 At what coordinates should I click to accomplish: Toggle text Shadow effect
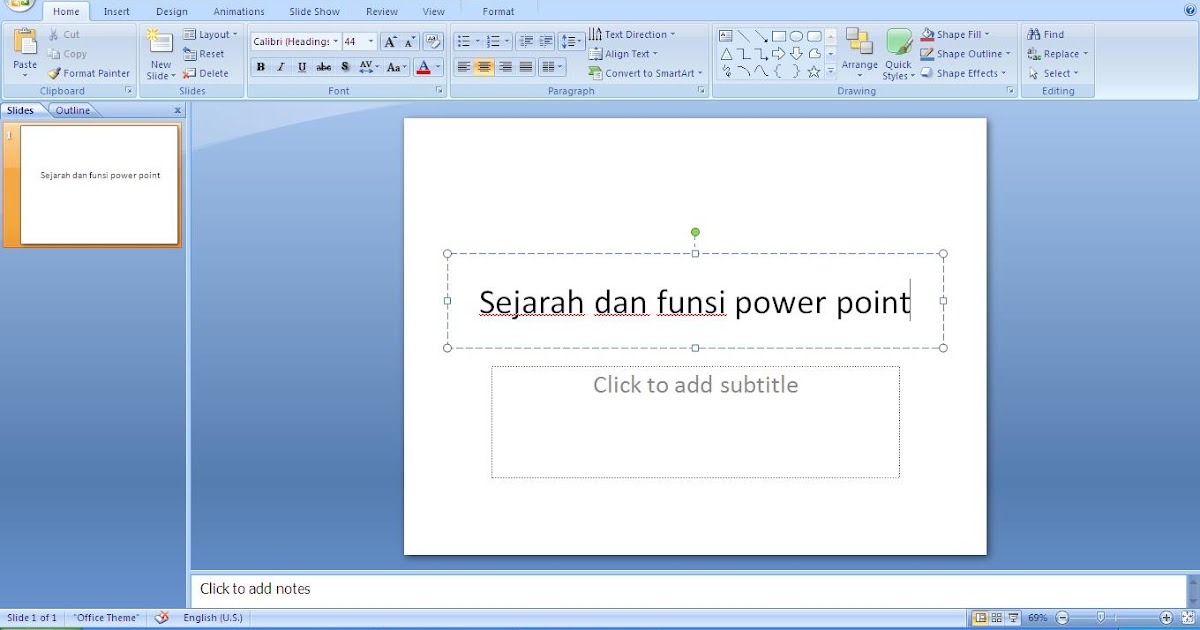point(345,67)
